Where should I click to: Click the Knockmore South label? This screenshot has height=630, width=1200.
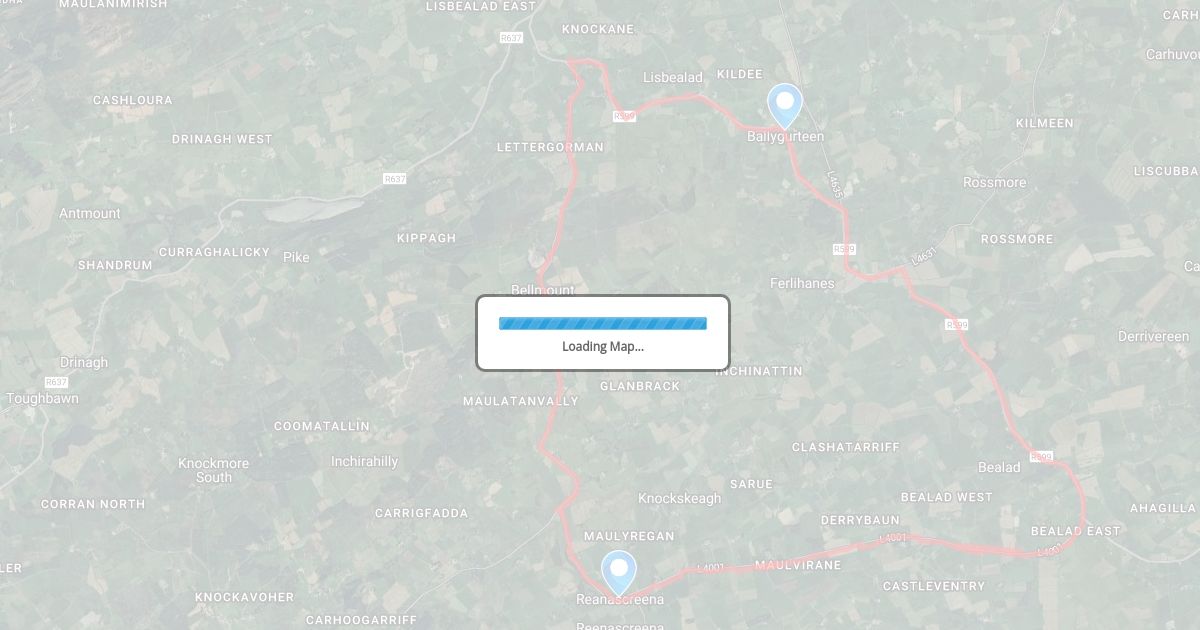(214, 470)
